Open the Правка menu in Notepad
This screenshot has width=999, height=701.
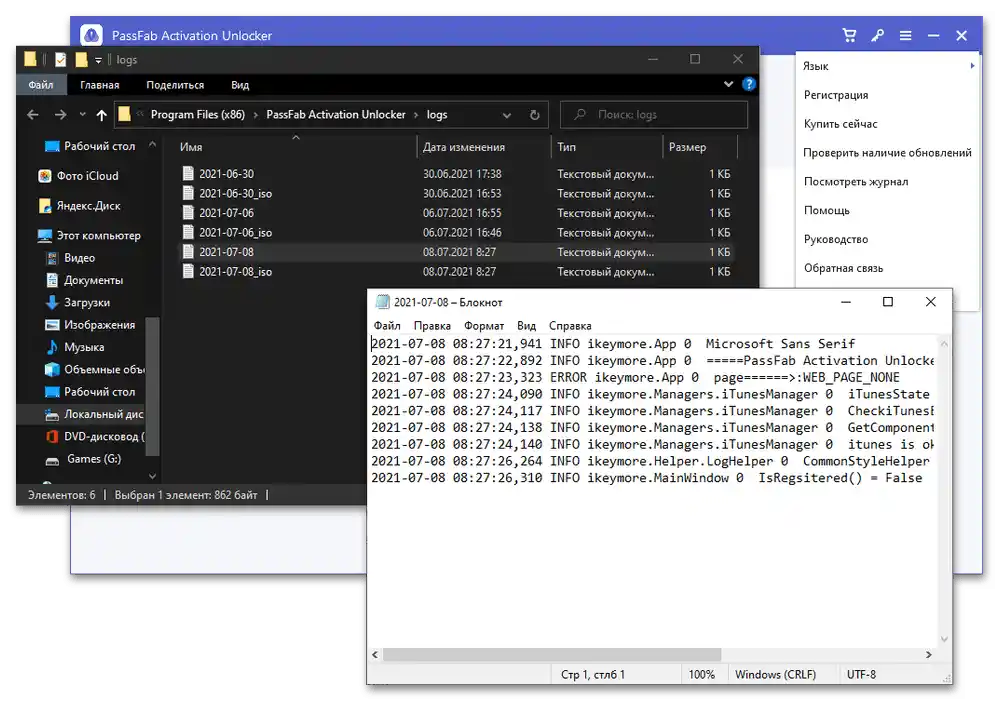(x=432, y=326)
